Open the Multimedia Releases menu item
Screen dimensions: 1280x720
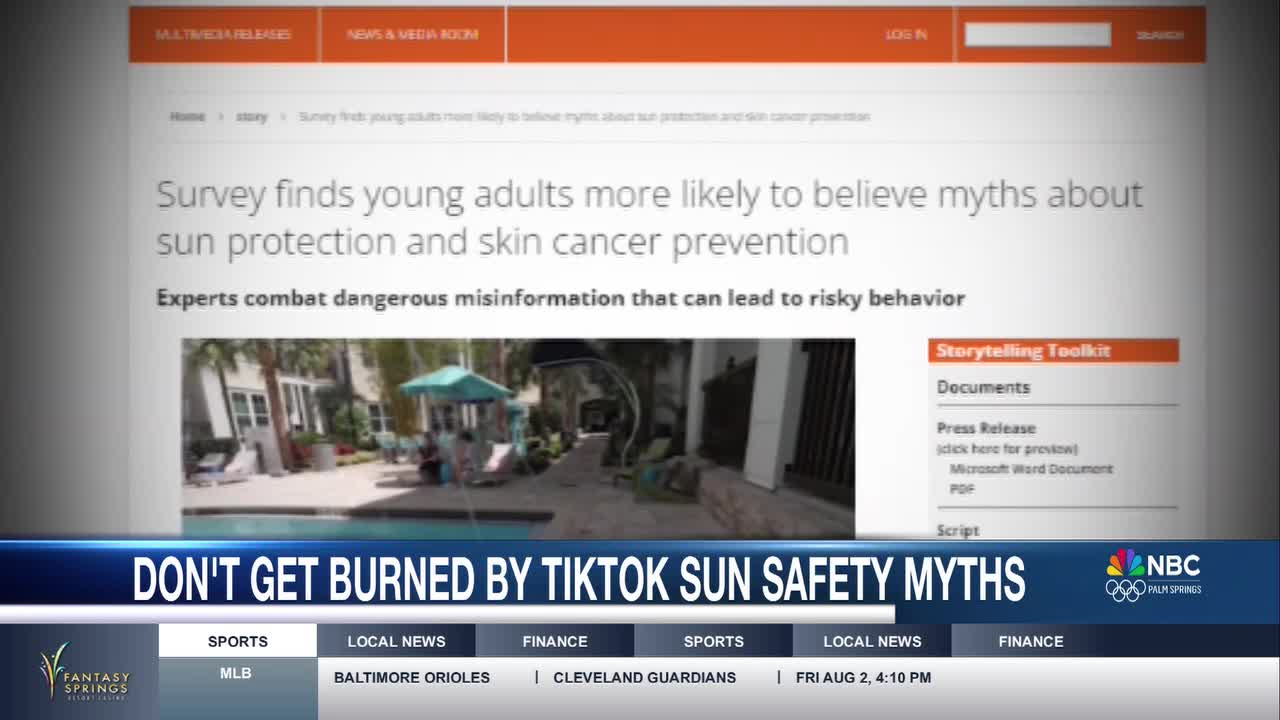[x=223, y=34]
